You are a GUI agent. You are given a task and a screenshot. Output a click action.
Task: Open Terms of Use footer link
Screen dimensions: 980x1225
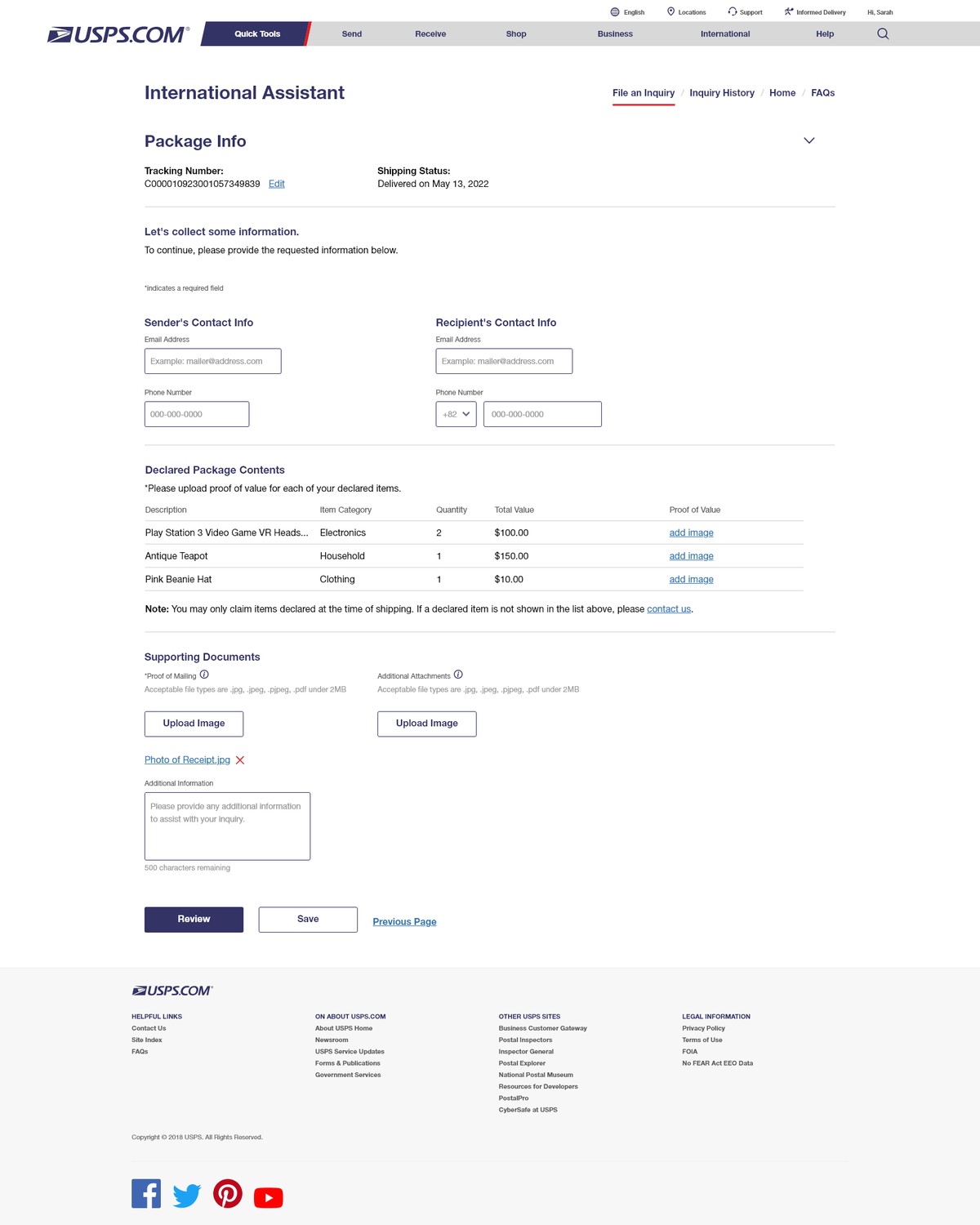pos(702,1040)
